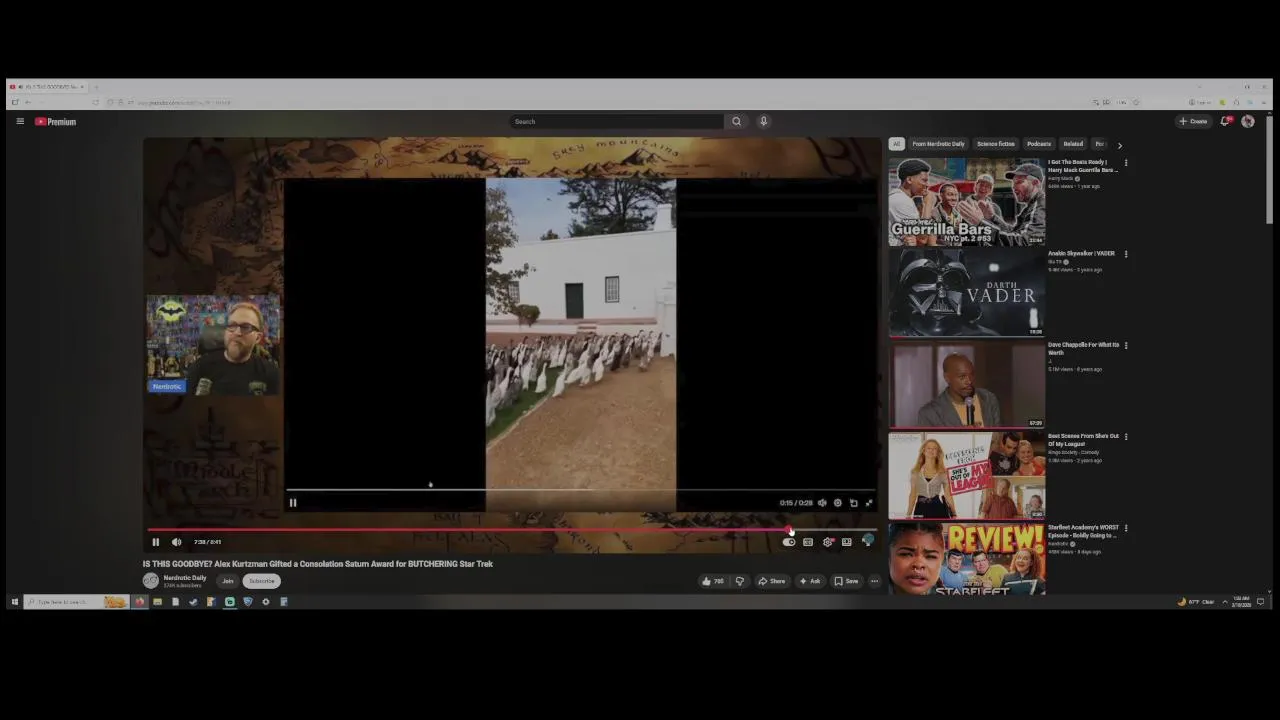Click the search magnifier button
This screenshot has width=1280, height=720.
pos(736,121)
